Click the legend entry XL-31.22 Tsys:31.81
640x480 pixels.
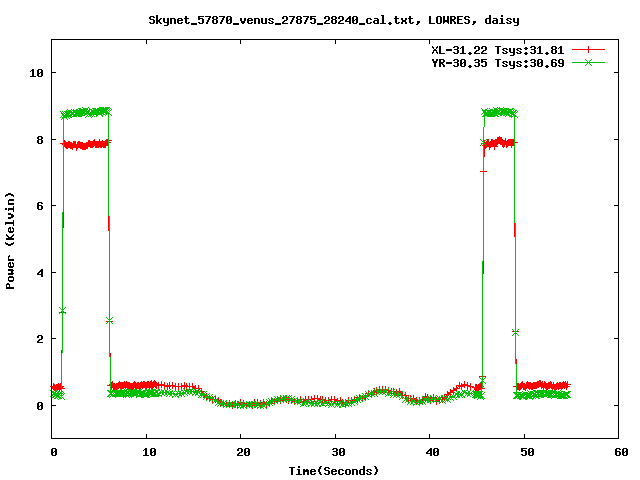pyautogui.click(x=498, y=50)
